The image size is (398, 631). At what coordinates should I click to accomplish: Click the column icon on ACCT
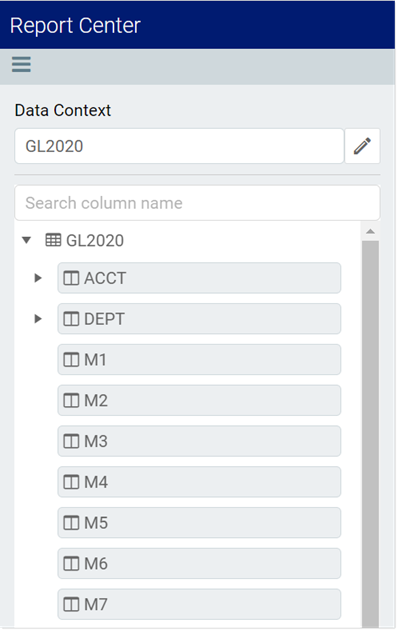[71, 278]
